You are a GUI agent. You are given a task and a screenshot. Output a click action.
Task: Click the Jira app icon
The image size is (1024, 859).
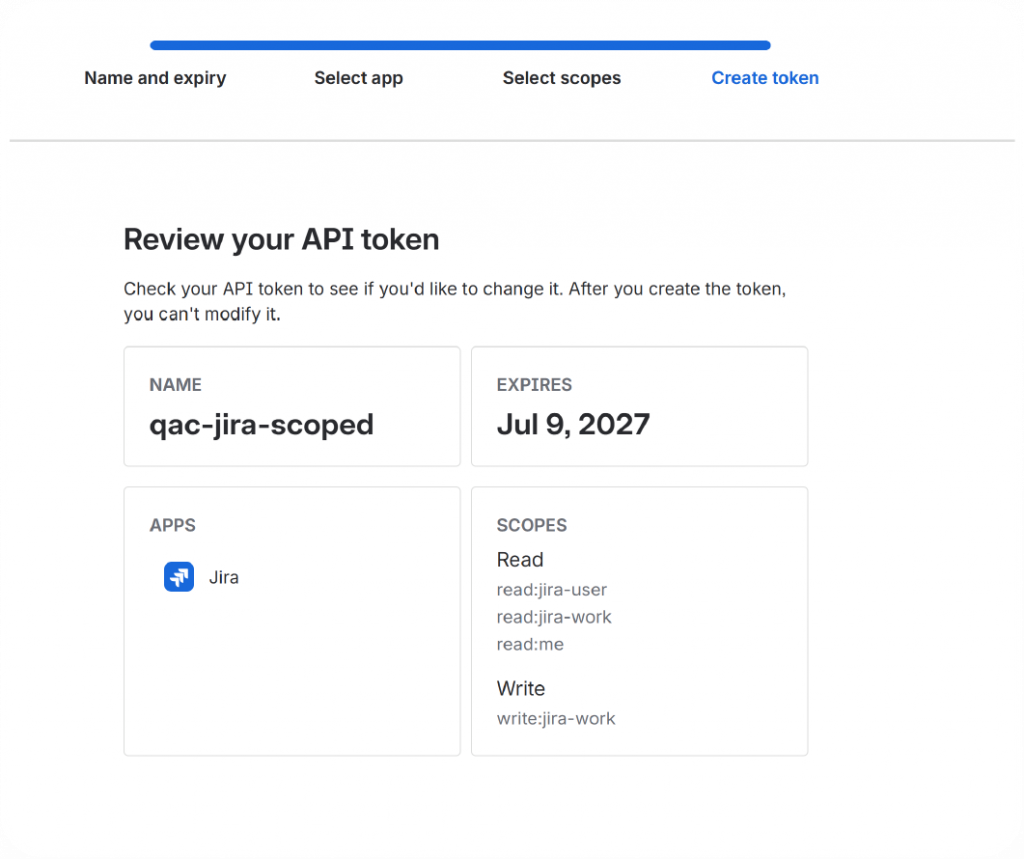pos(178,577)
